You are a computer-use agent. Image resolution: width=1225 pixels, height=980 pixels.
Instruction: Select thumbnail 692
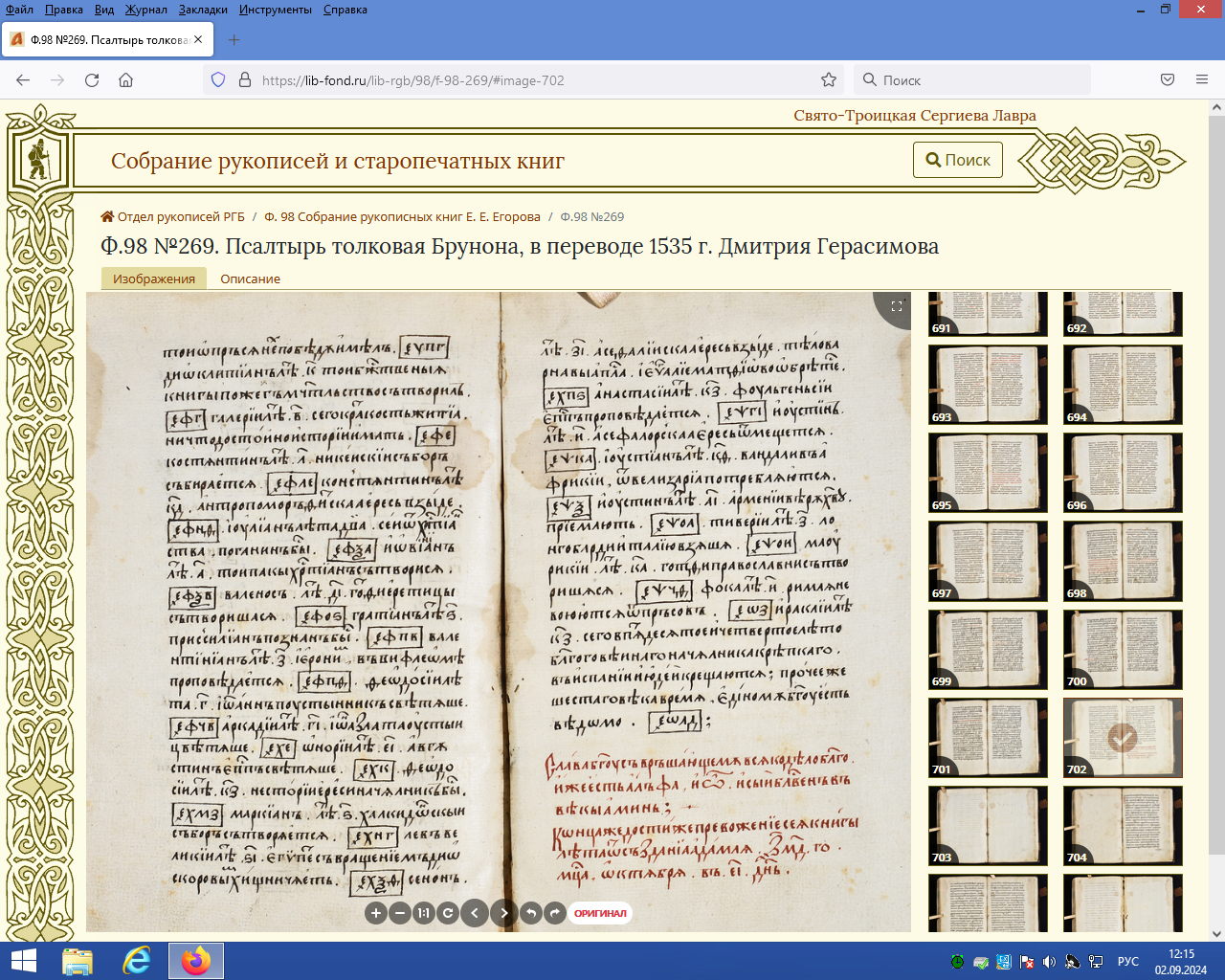click(1123, 314)
